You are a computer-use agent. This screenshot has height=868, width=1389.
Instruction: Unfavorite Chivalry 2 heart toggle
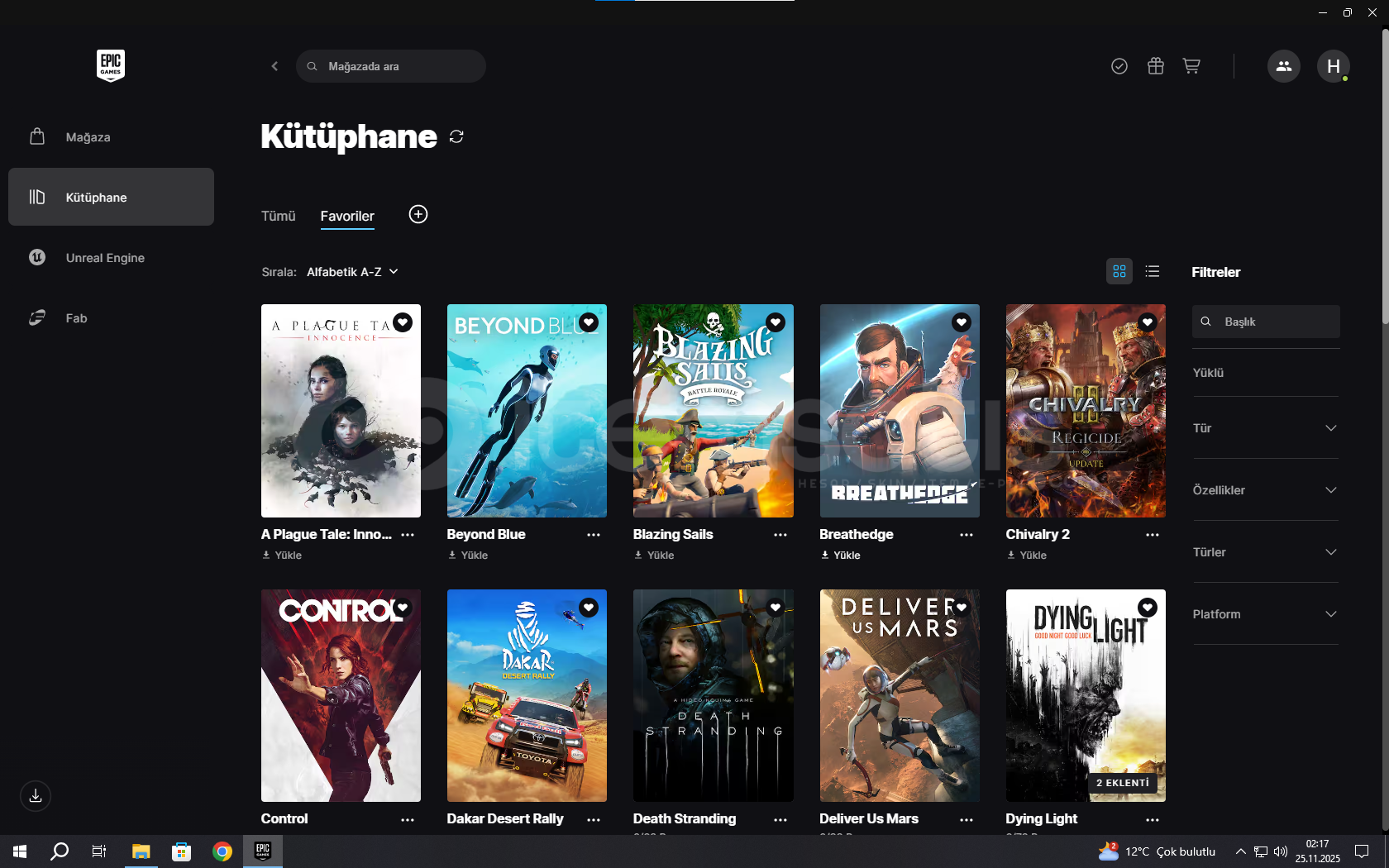[1148, 322]
